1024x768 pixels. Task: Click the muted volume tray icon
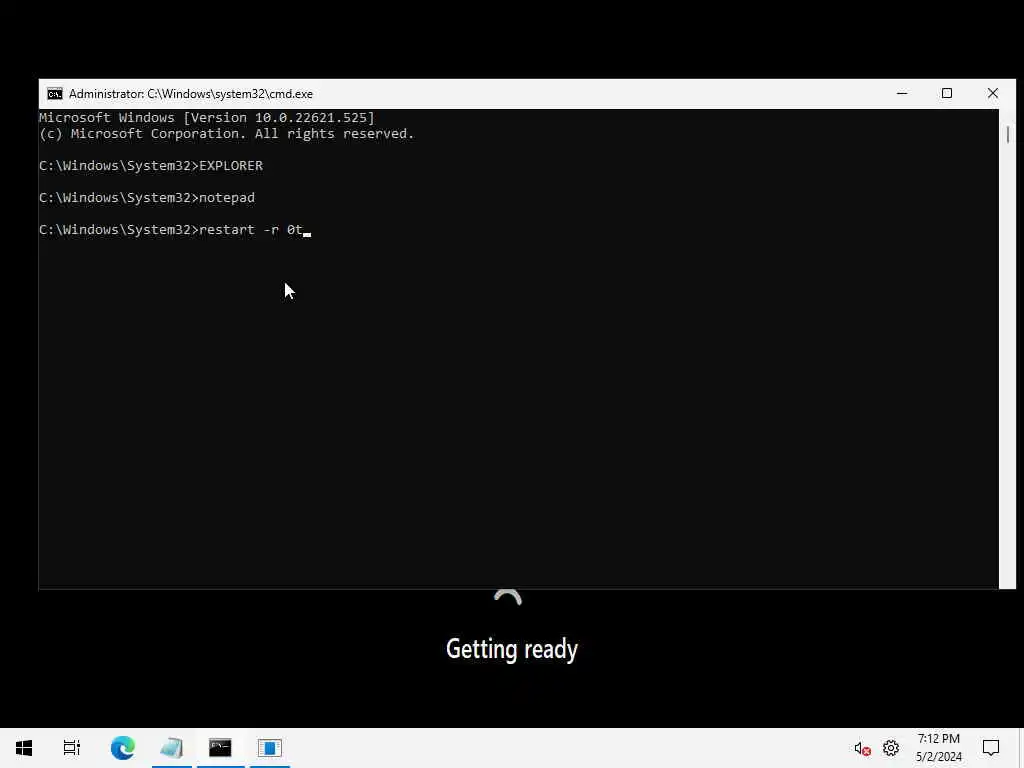862,748
